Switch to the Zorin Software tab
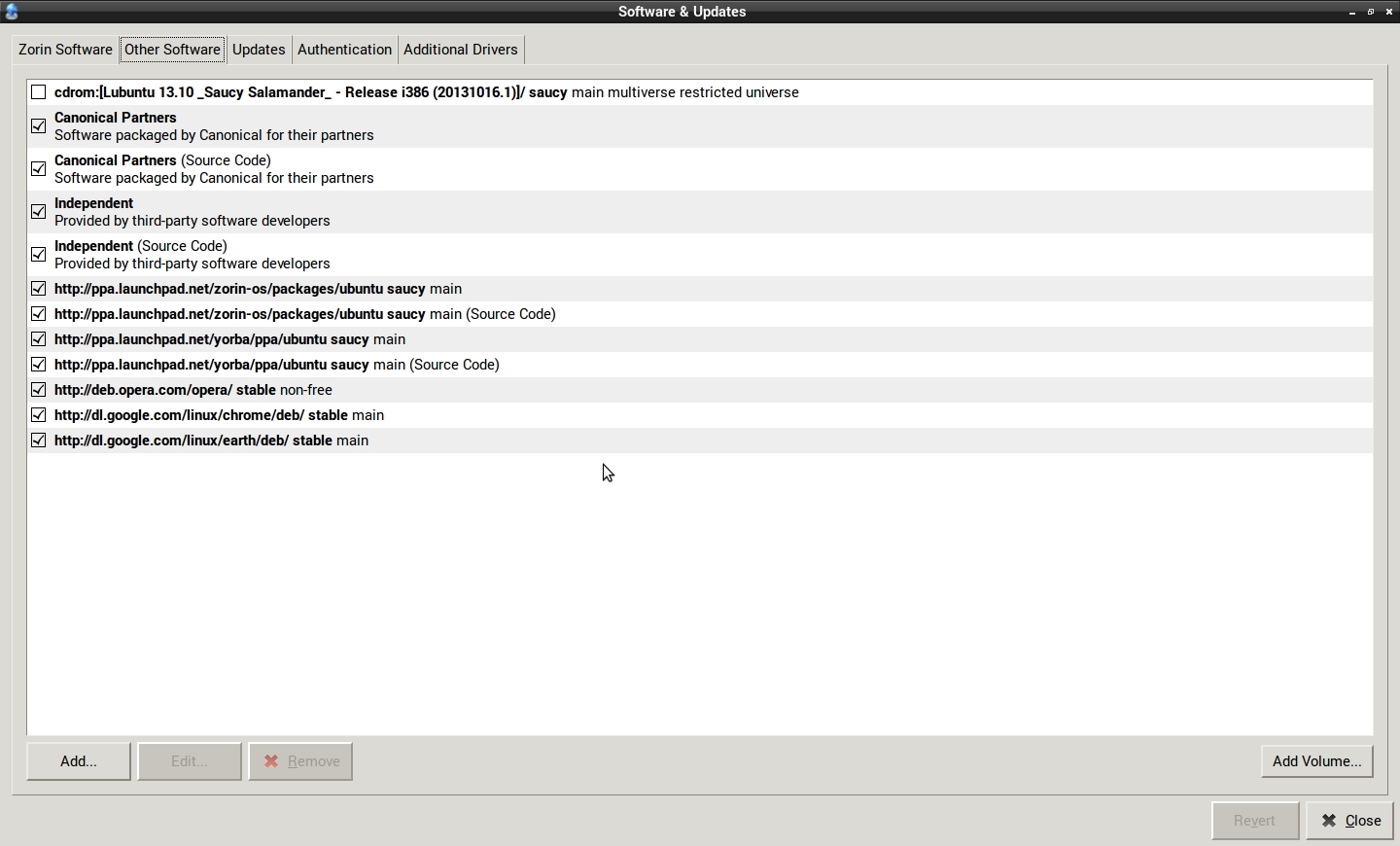This screenshot has width=1400, height=846. click(65, 50)
